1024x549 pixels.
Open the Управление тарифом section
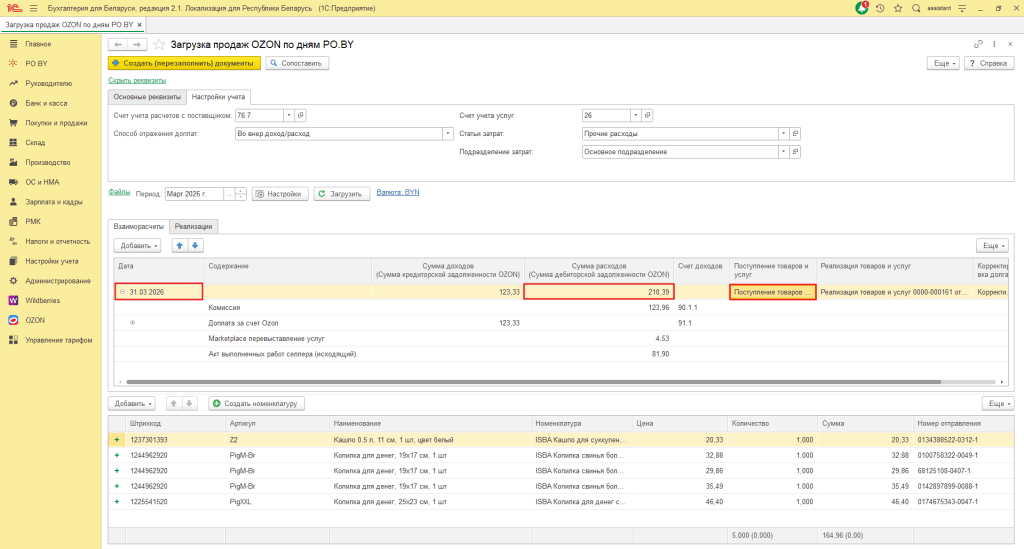59,340
